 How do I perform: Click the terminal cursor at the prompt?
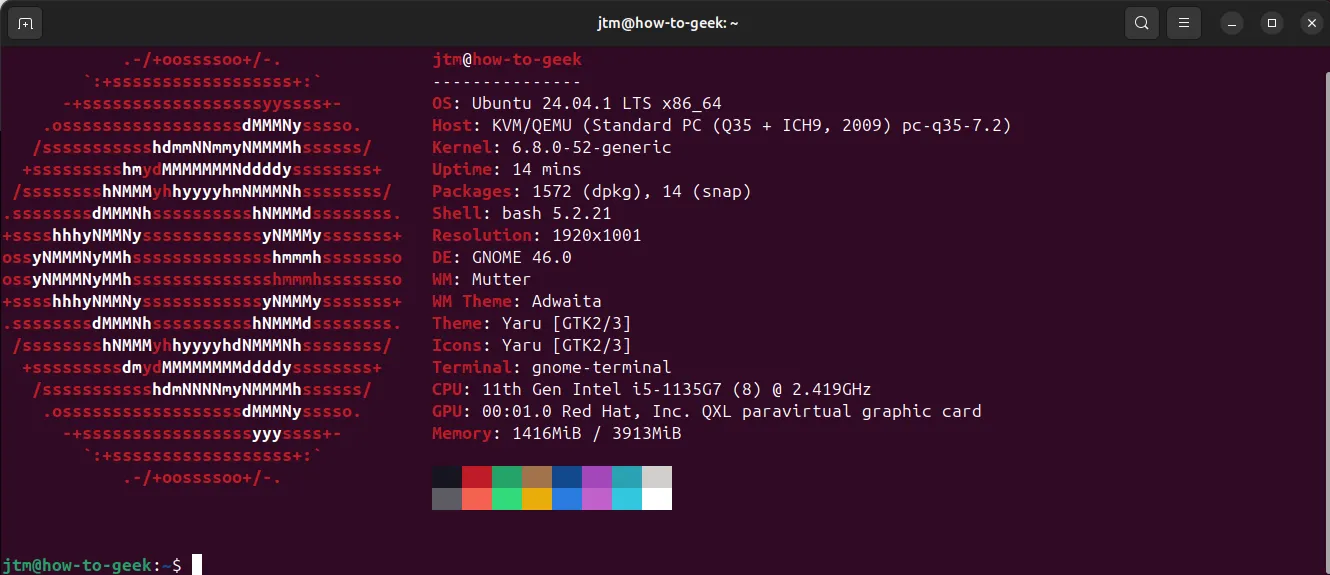[197, 565]
